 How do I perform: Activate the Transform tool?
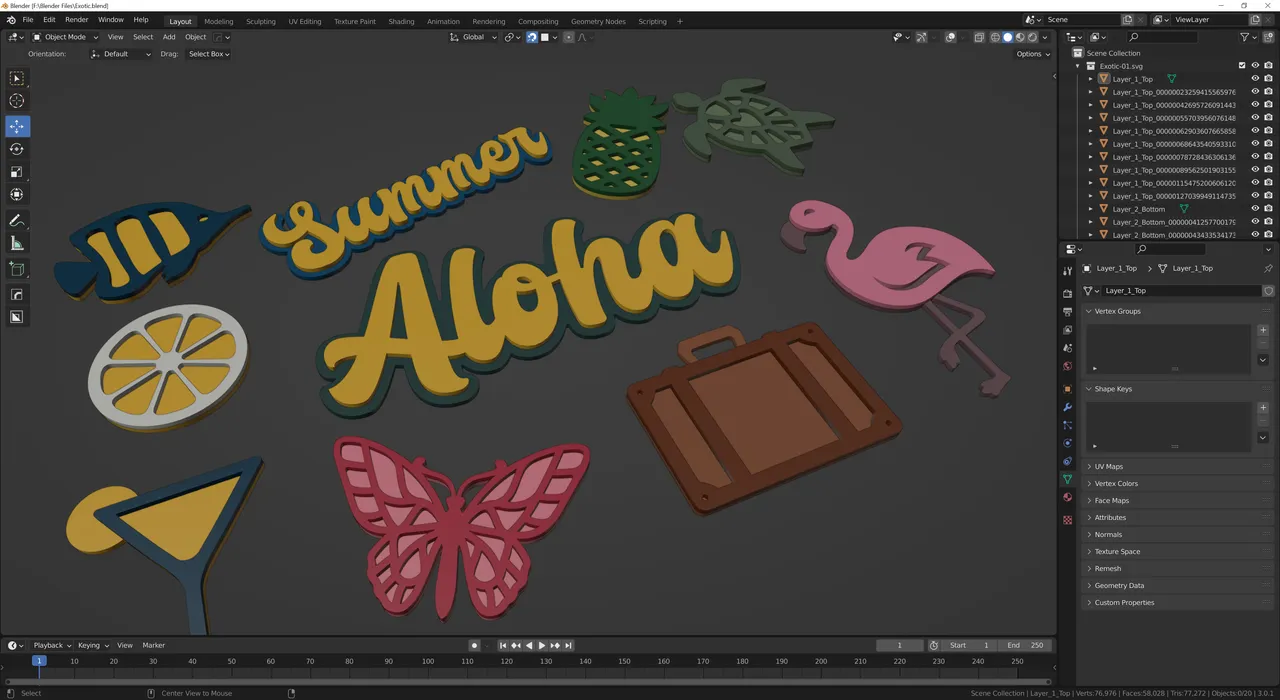17,195
